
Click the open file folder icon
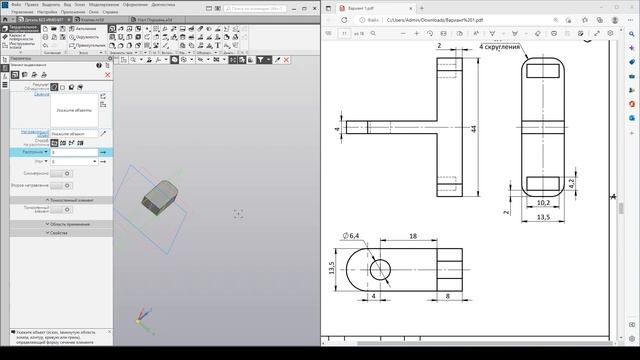[x=54, y=29]
